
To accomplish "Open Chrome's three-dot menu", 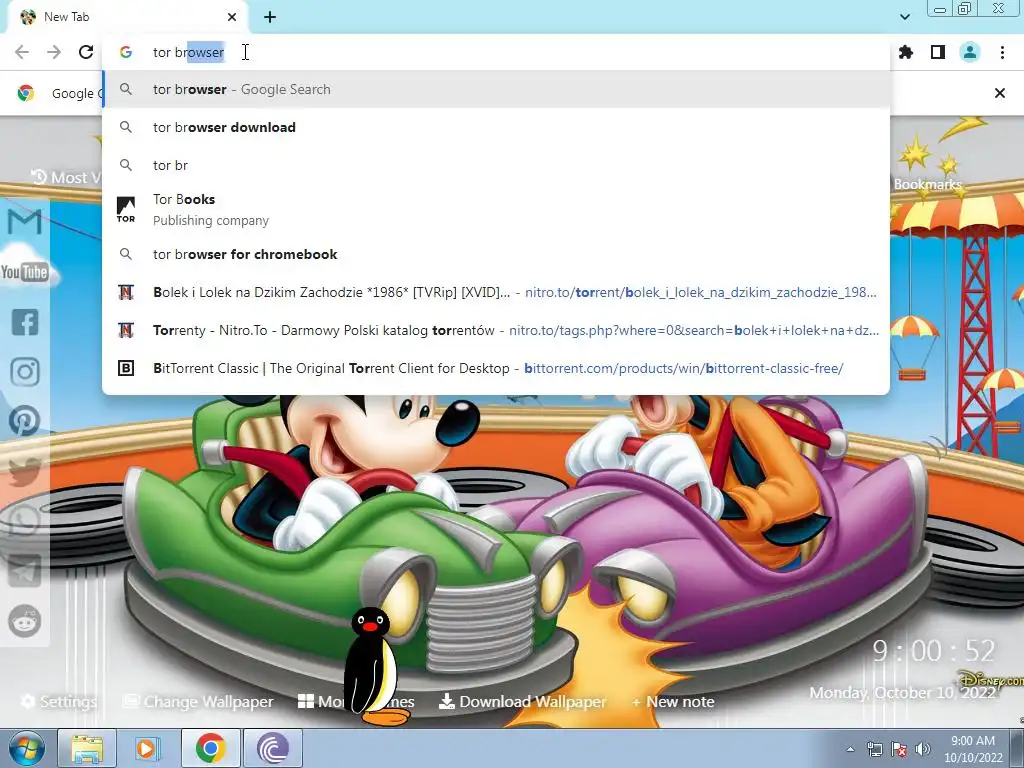I will (1002, 52).
